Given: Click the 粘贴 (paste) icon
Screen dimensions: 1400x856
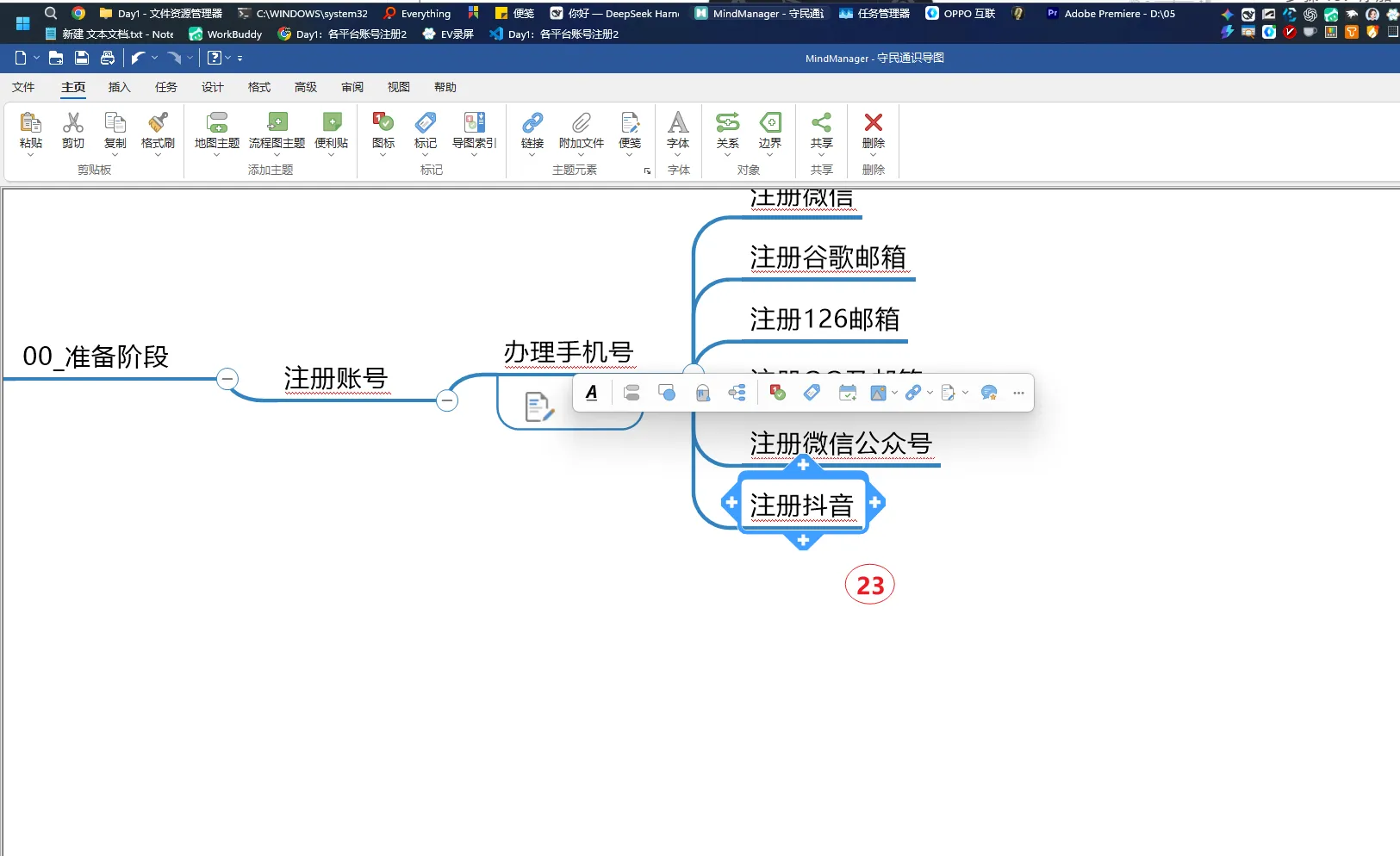Looking at the screenshot, I should tap(31, 123).
